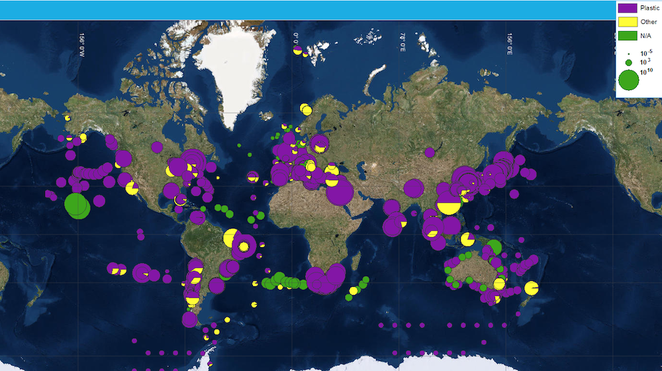The height and width of the screenshot is (371, 662).
Task: Select the lone purple marker in Siberia
Action: click(x=430, y=152)
